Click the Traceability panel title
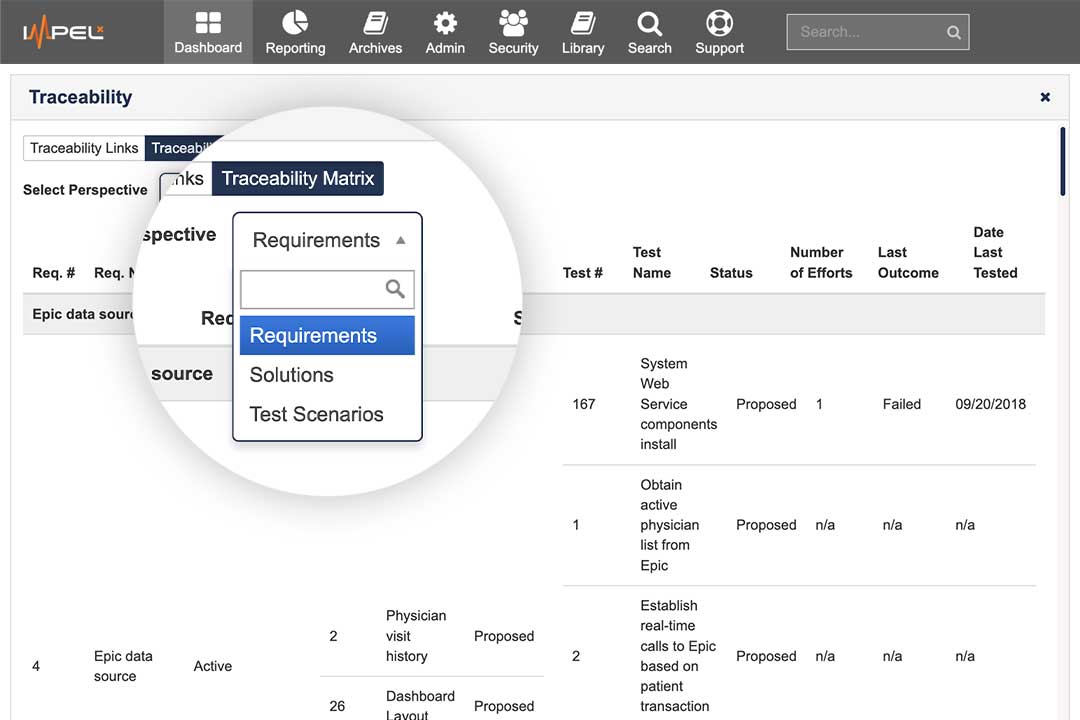 coord(80,97)
